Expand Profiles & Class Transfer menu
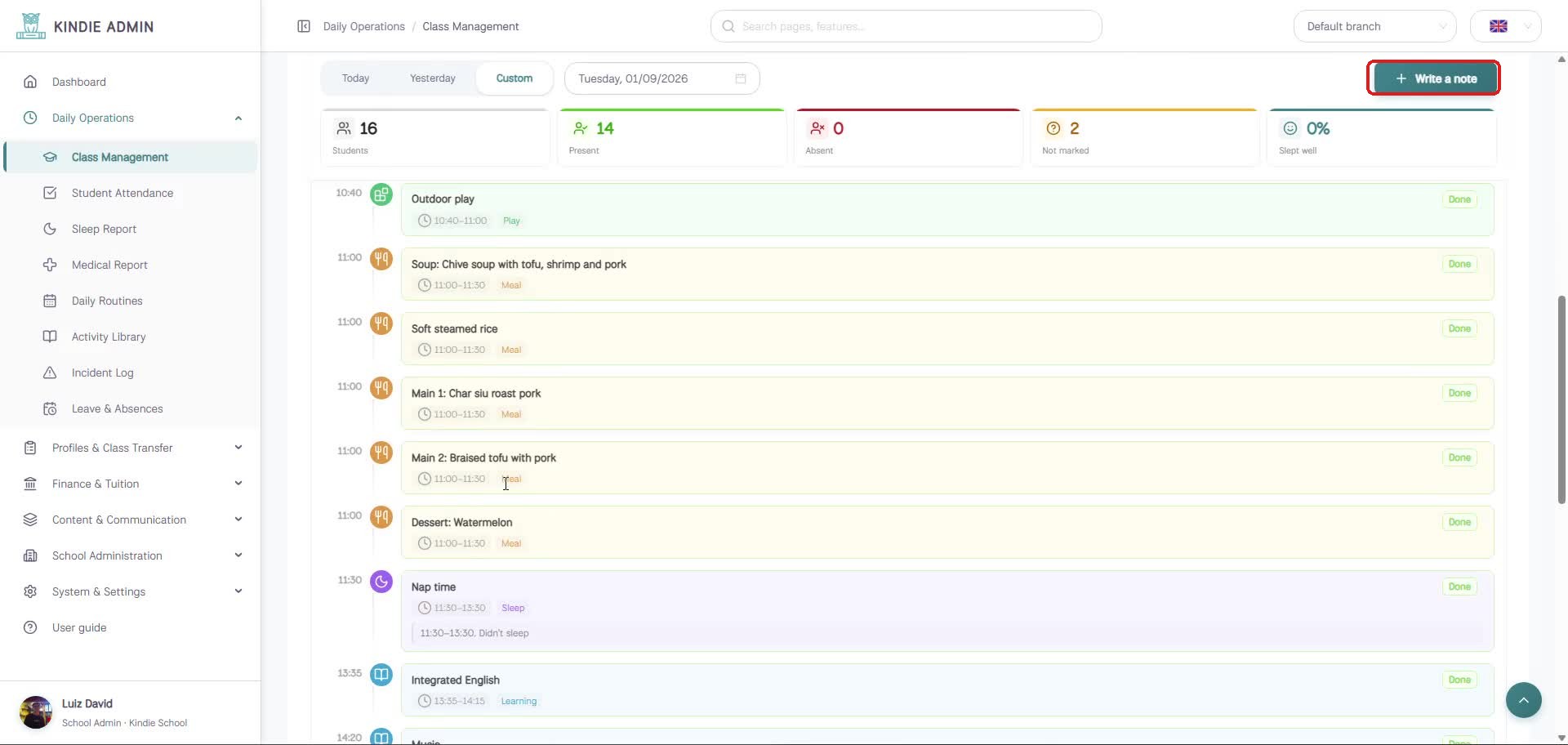1568x745 pixels. point(131,448)
